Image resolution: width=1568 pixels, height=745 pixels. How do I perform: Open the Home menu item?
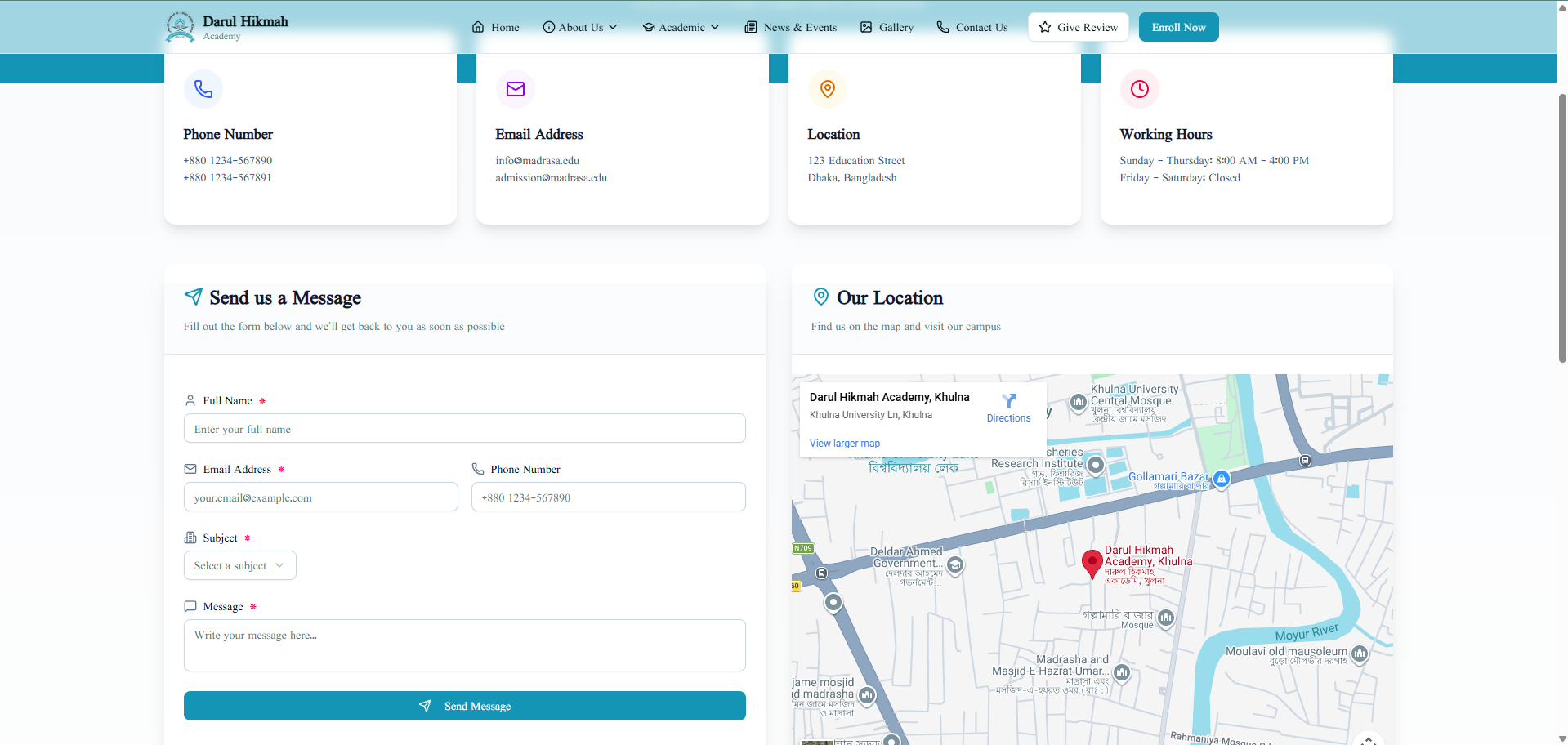click(x=495, y=27)
